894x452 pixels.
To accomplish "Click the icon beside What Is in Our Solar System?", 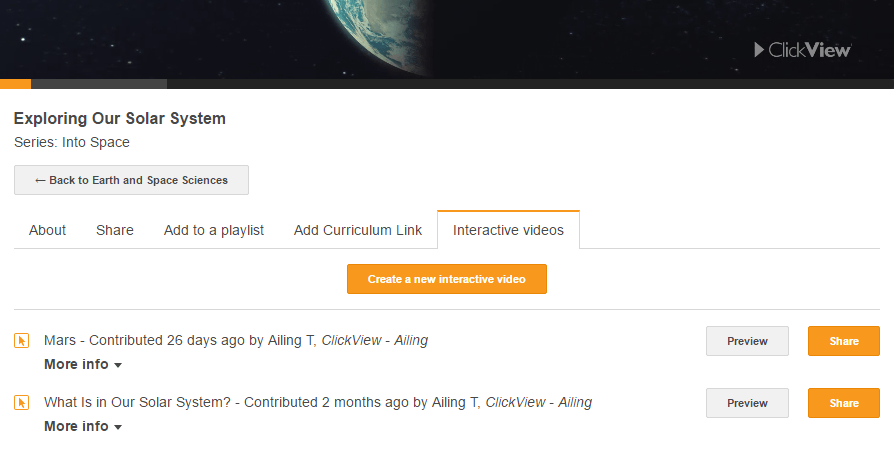I will pyautogui.click(x=22, y=403).
